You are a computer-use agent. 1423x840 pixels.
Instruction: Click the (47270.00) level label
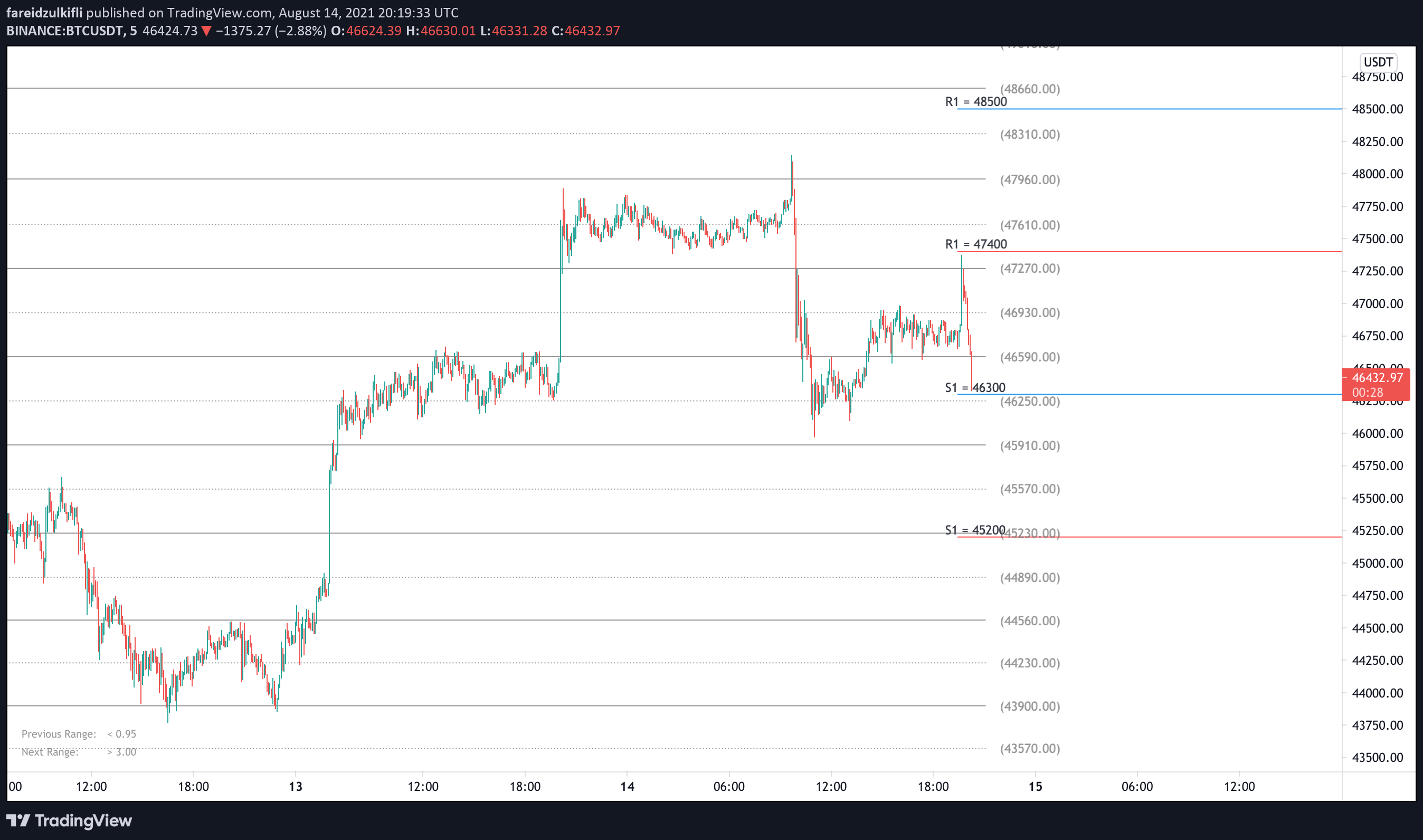click(1029, 268)
